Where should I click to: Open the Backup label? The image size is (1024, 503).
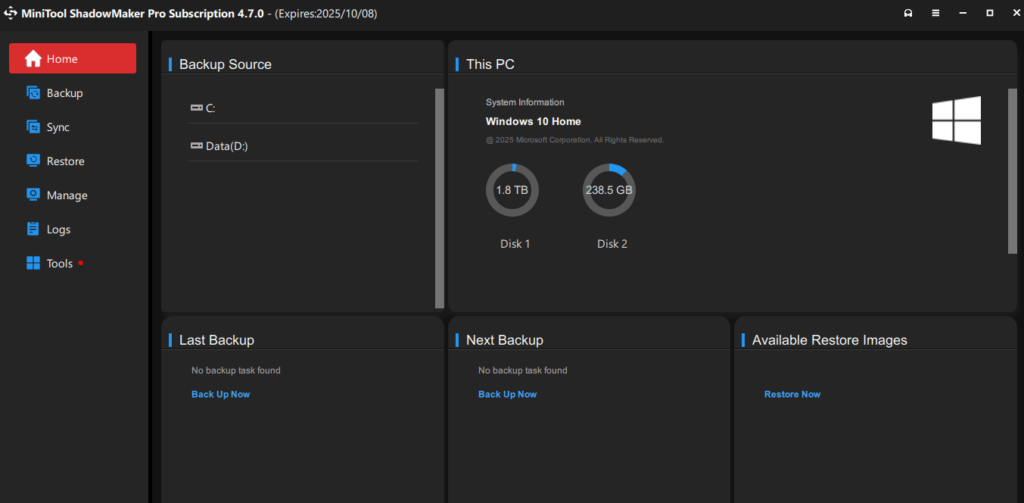click(x=65, y=93)
